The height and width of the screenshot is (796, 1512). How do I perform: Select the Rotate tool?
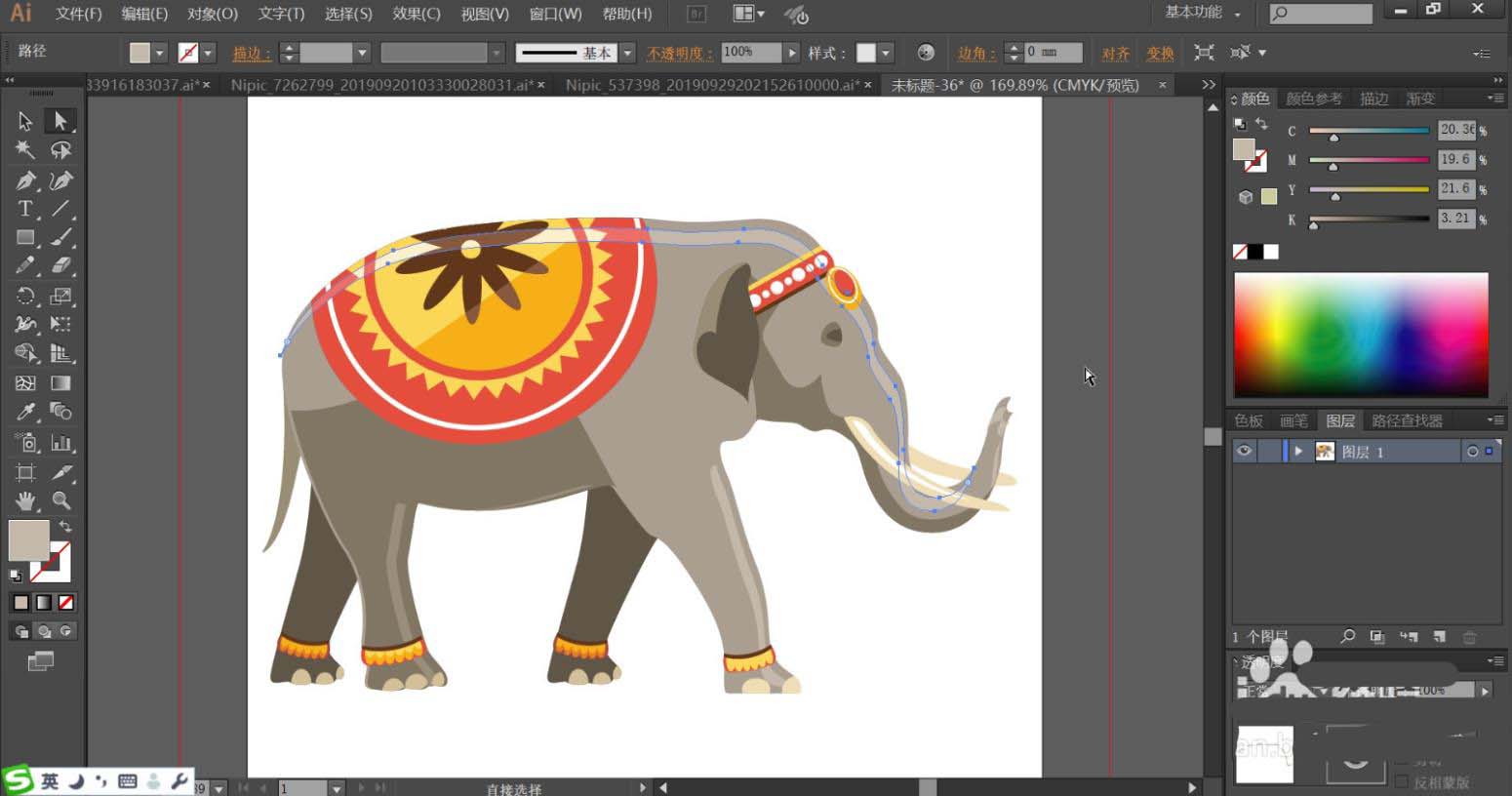pyautogui.click(x=25, y=296)
